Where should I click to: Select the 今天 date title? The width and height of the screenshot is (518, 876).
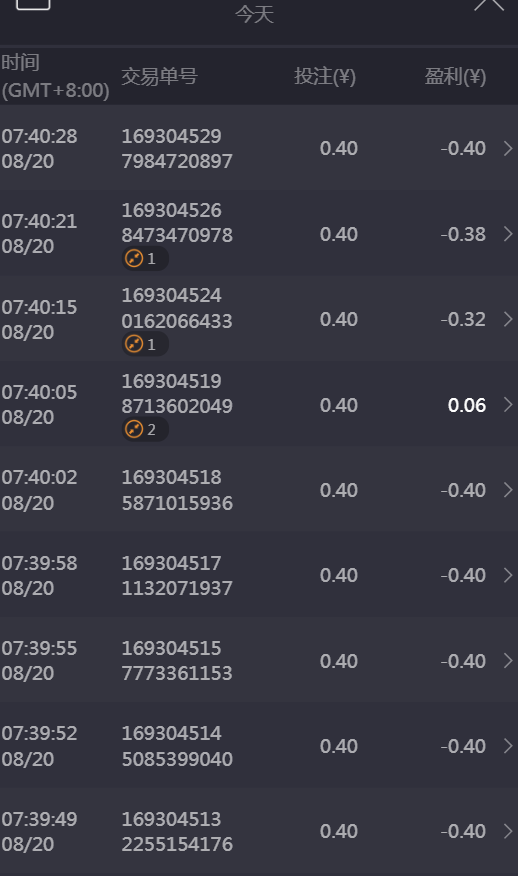(x=255, y=14)
